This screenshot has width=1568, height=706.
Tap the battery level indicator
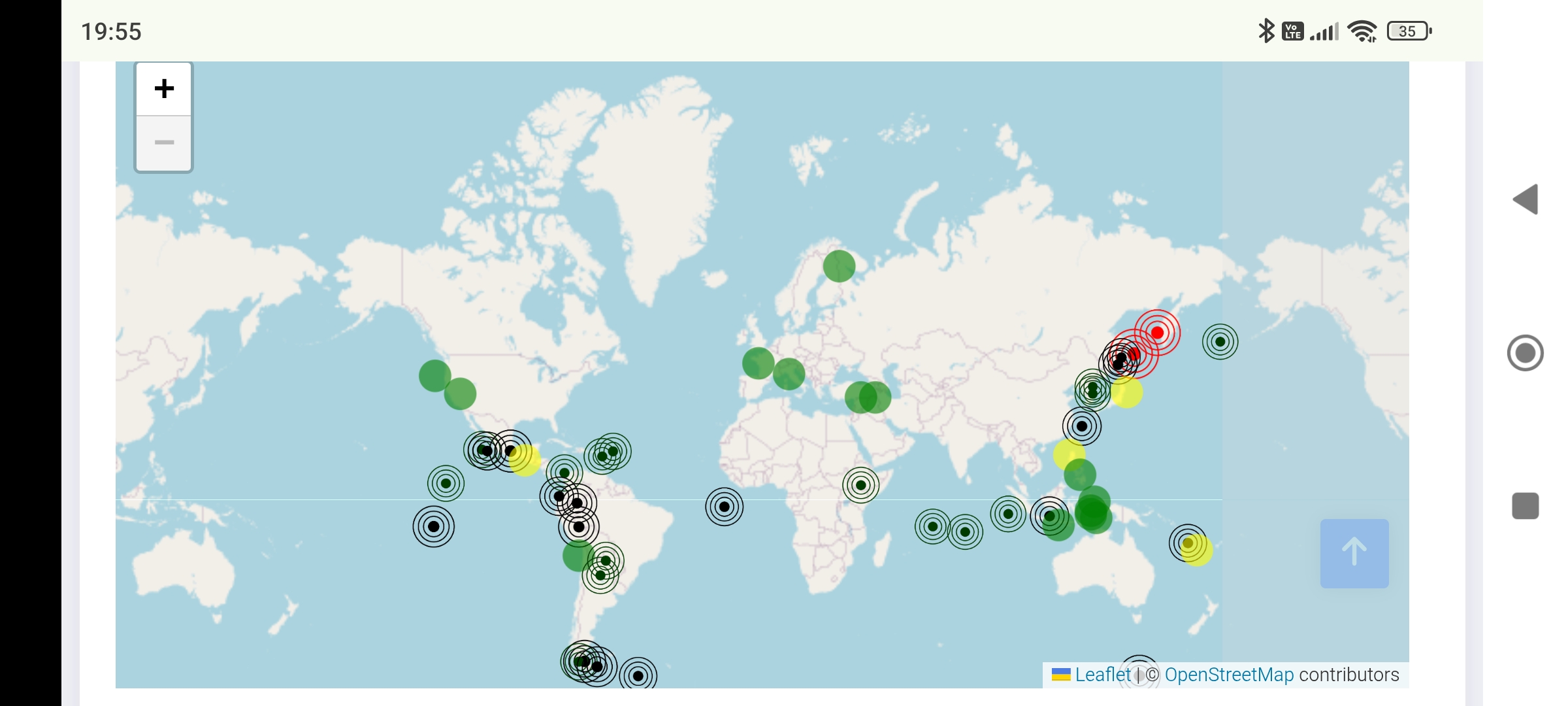[1409, 31]
